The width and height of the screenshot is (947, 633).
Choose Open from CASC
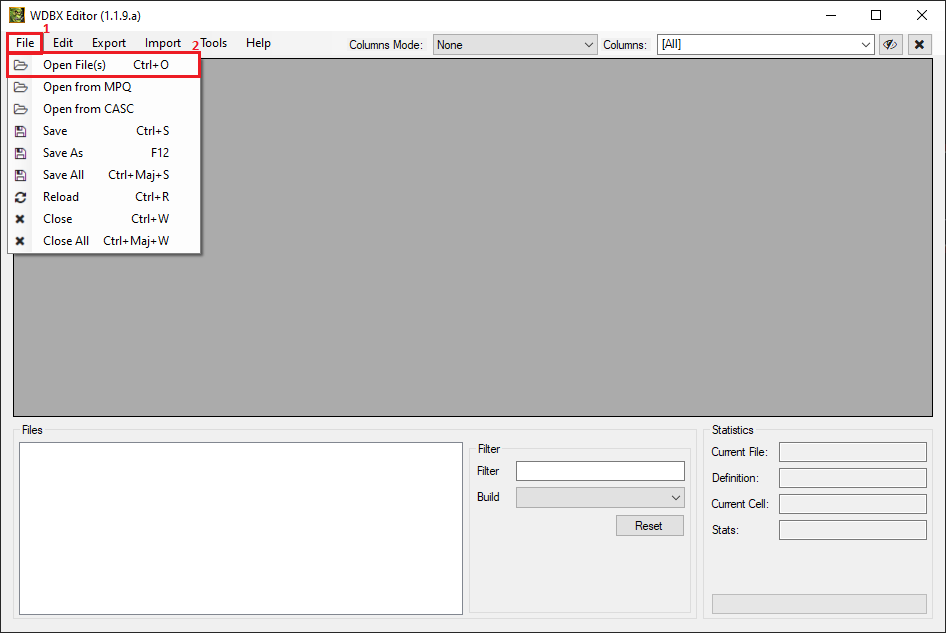click(103, 109)
